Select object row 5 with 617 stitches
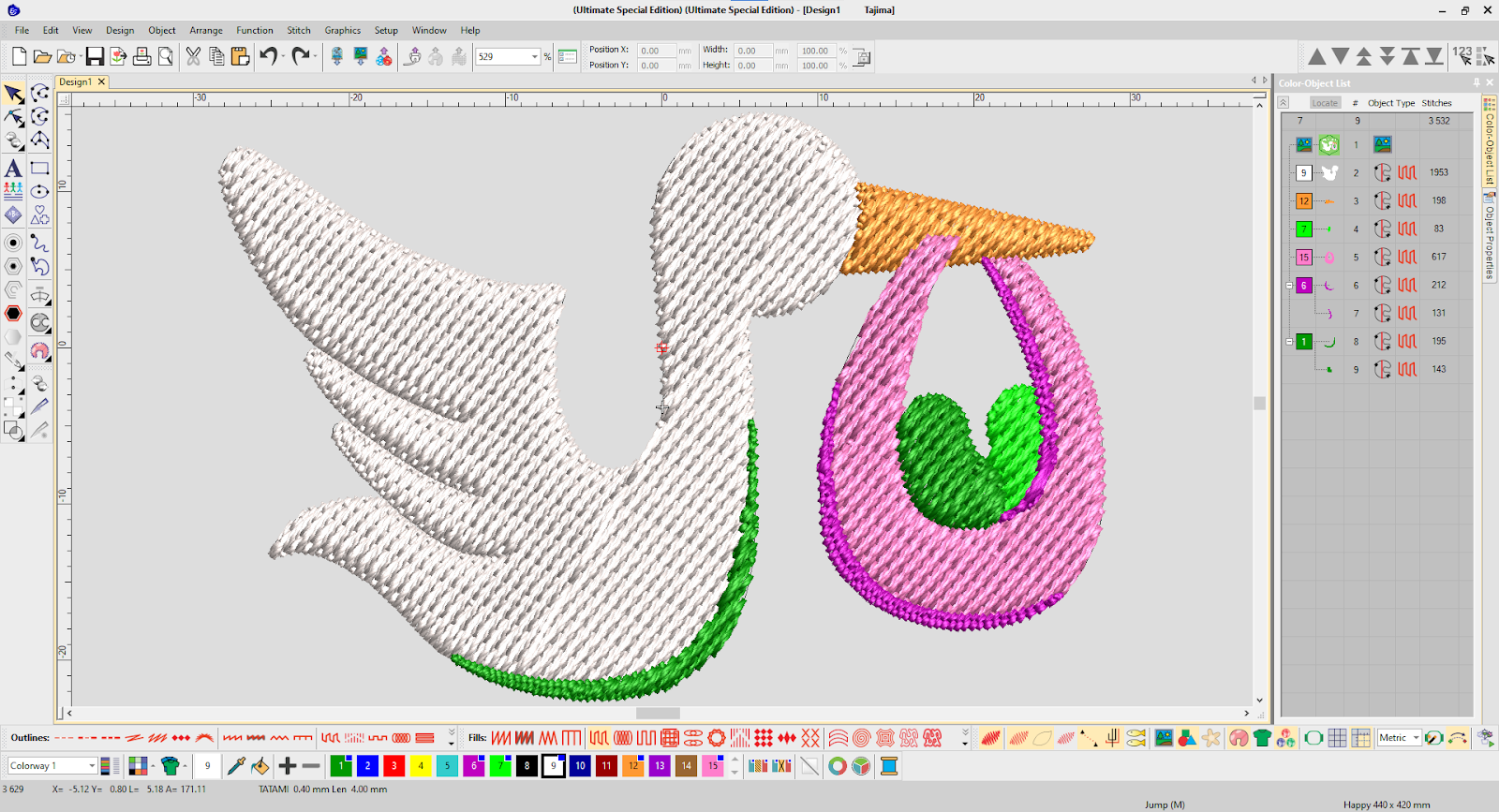The height and width of the screenshot is (812, 1499). pos(1378,257)
